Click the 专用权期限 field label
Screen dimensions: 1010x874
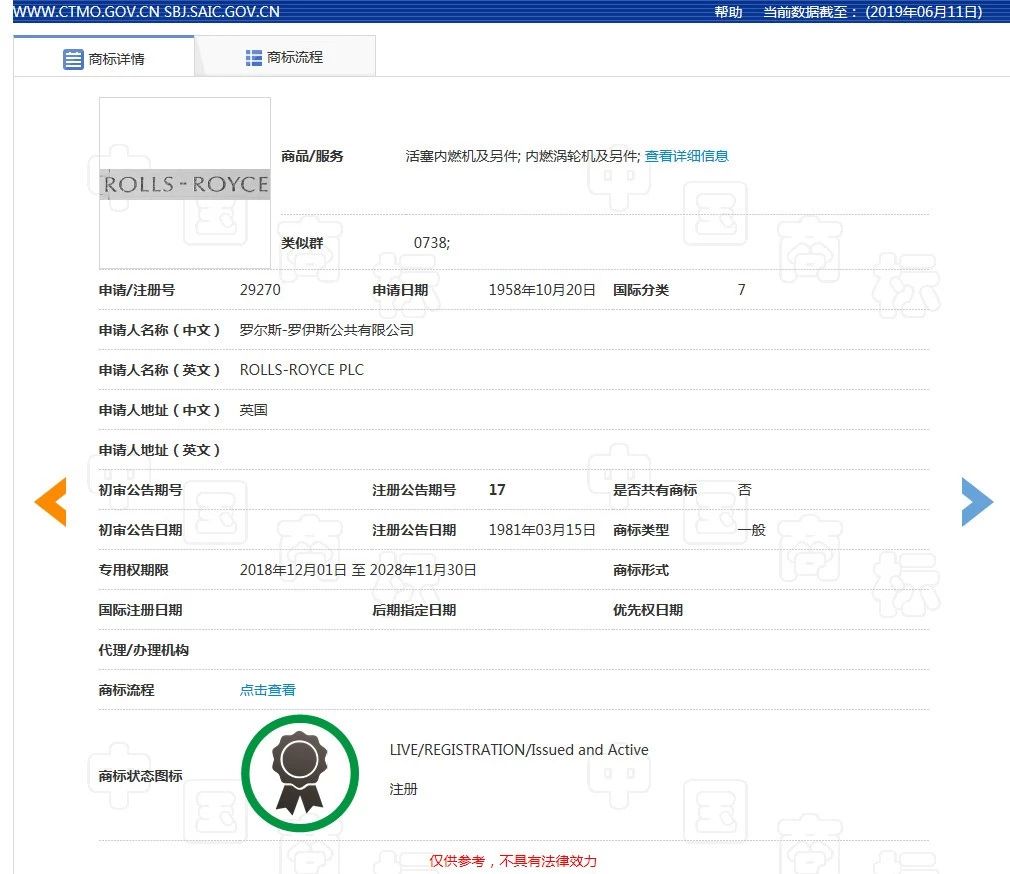tap(133, 570)
